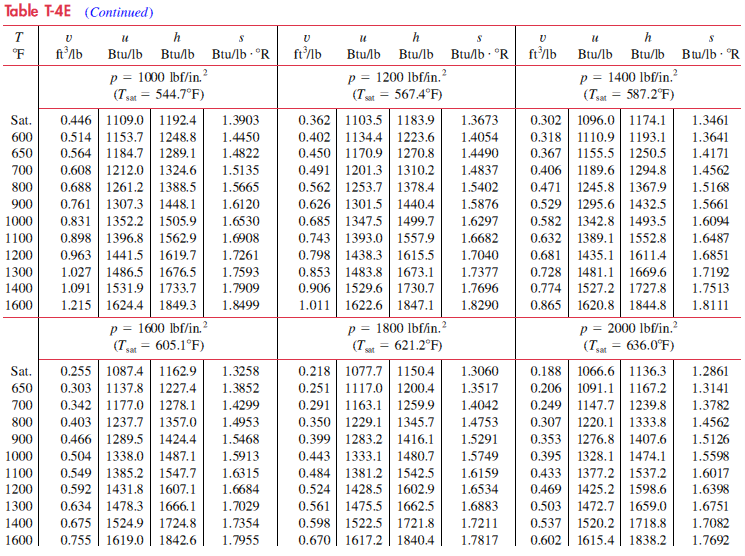Select the specific volume cell 0.446
The image size is (745, 556).
[77, 120]
